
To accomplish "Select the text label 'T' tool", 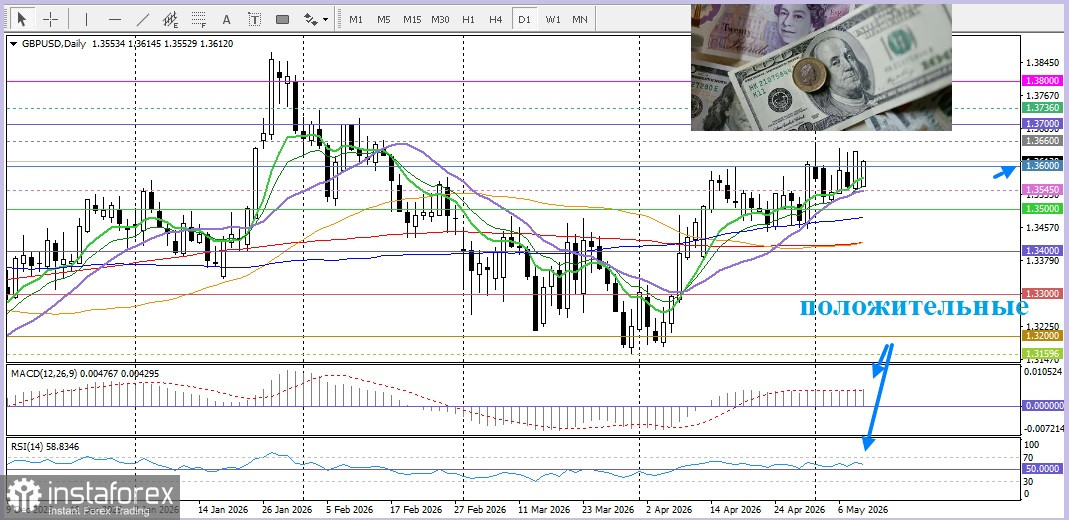I will pos(254,19).
